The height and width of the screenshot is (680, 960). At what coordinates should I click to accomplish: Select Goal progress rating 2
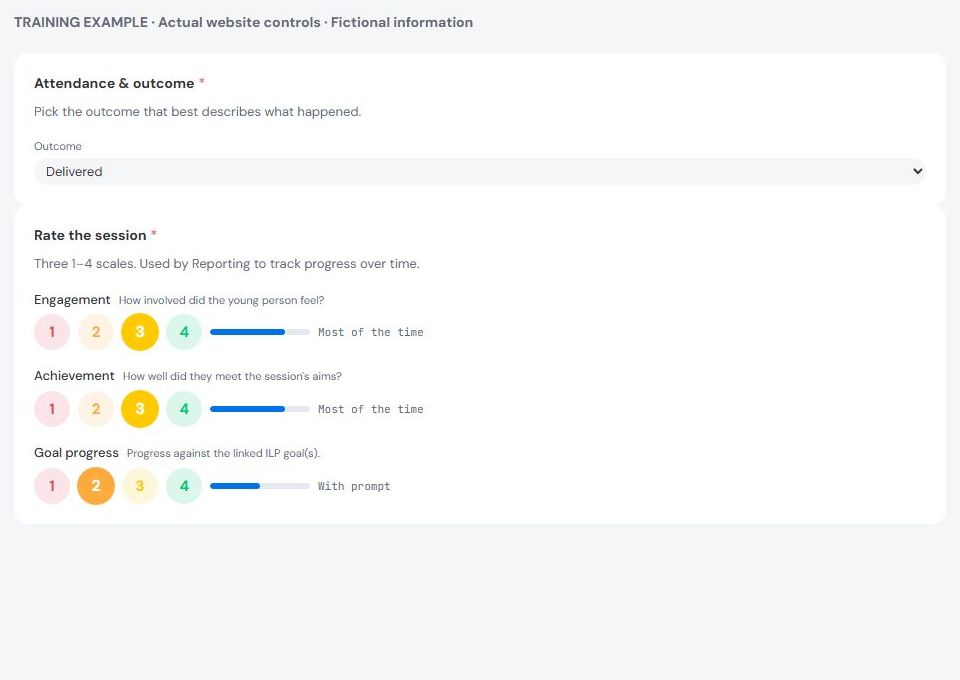(96, 486)
